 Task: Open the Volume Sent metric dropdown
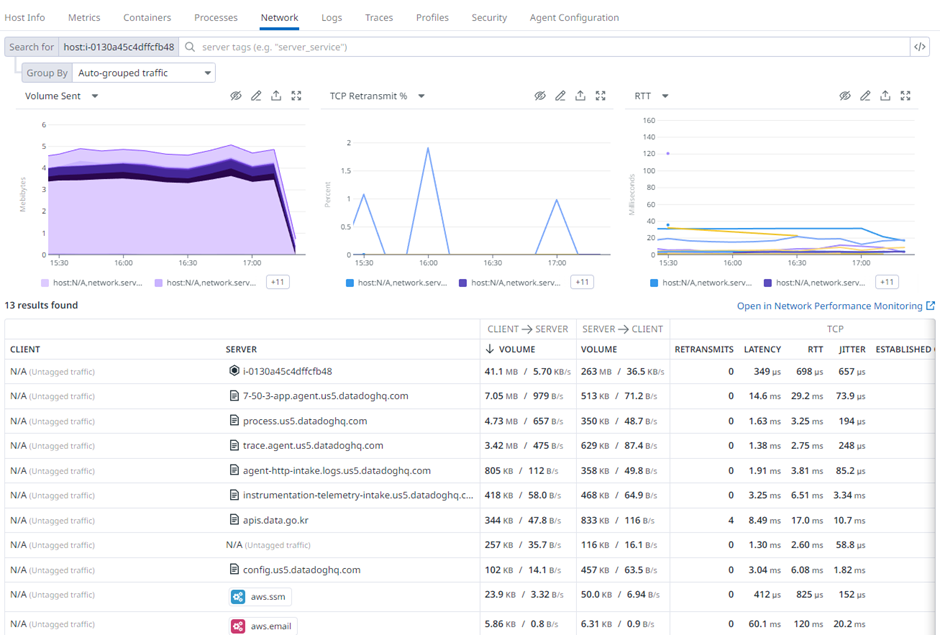click(95, 96)
